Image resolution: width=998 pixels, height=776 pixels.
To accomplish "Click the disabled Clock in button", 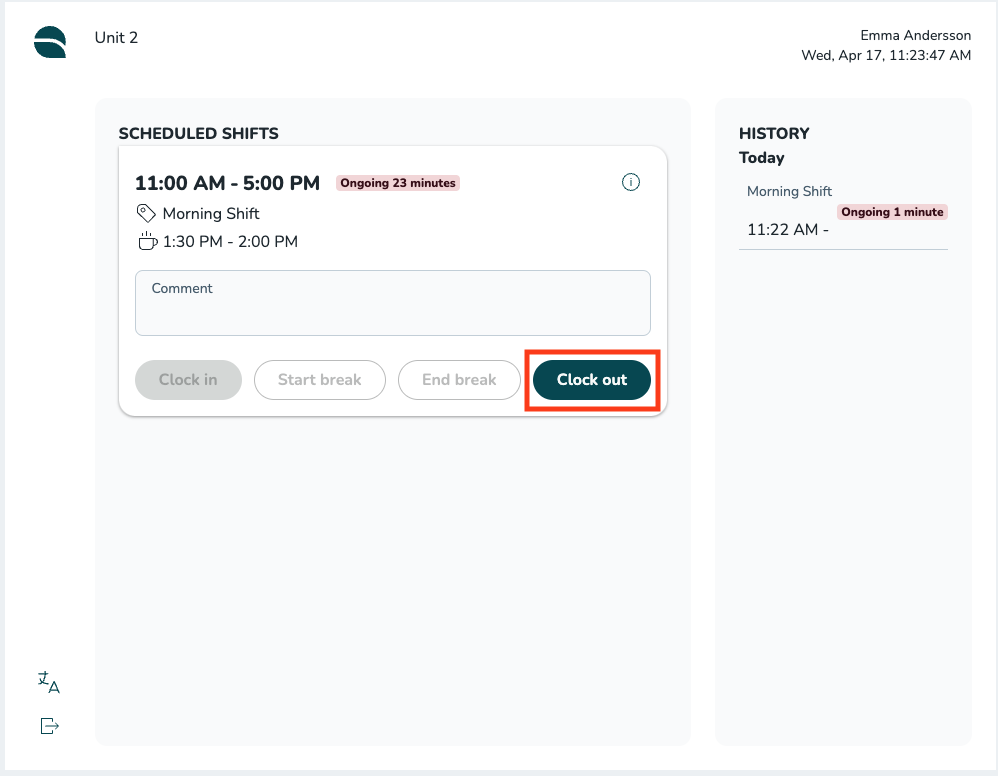I will point(188,380).
